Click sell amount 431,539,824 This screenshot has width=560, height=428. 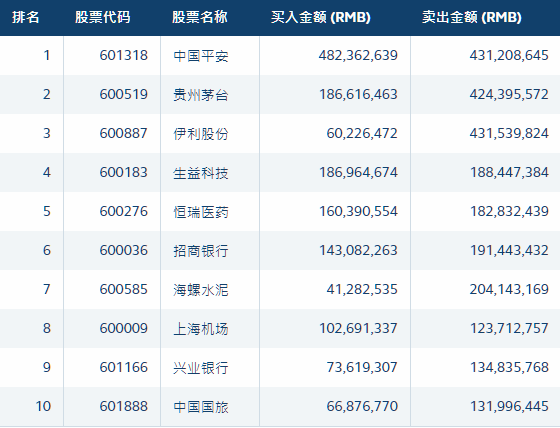pos(509,133)
